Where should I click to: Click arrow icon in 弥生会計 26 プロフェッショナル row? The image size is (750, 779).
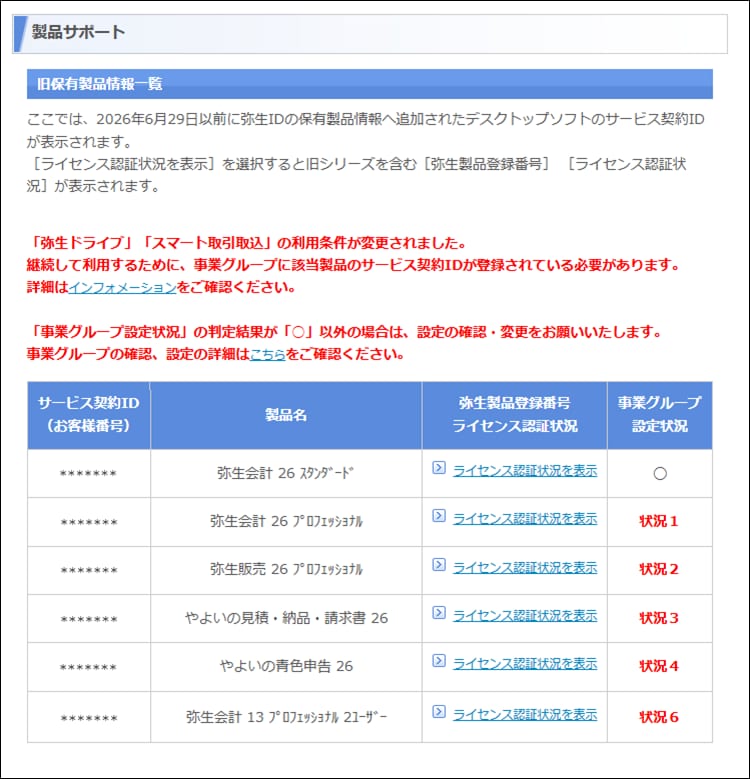pos(439,516)
